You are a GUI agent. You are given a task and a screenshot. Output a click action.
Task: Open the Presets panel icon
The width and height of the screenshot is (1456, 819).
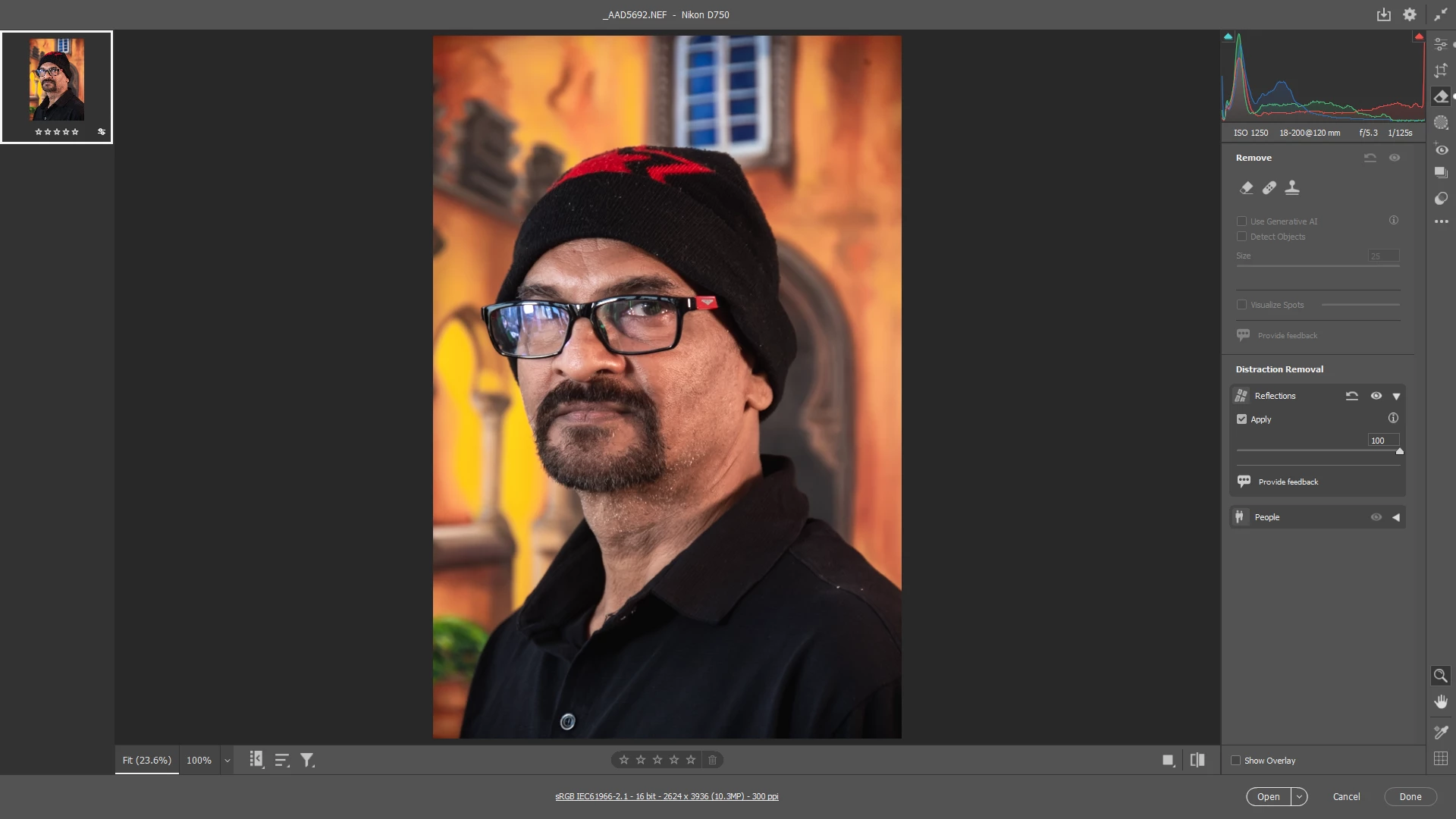(1441, 199)
